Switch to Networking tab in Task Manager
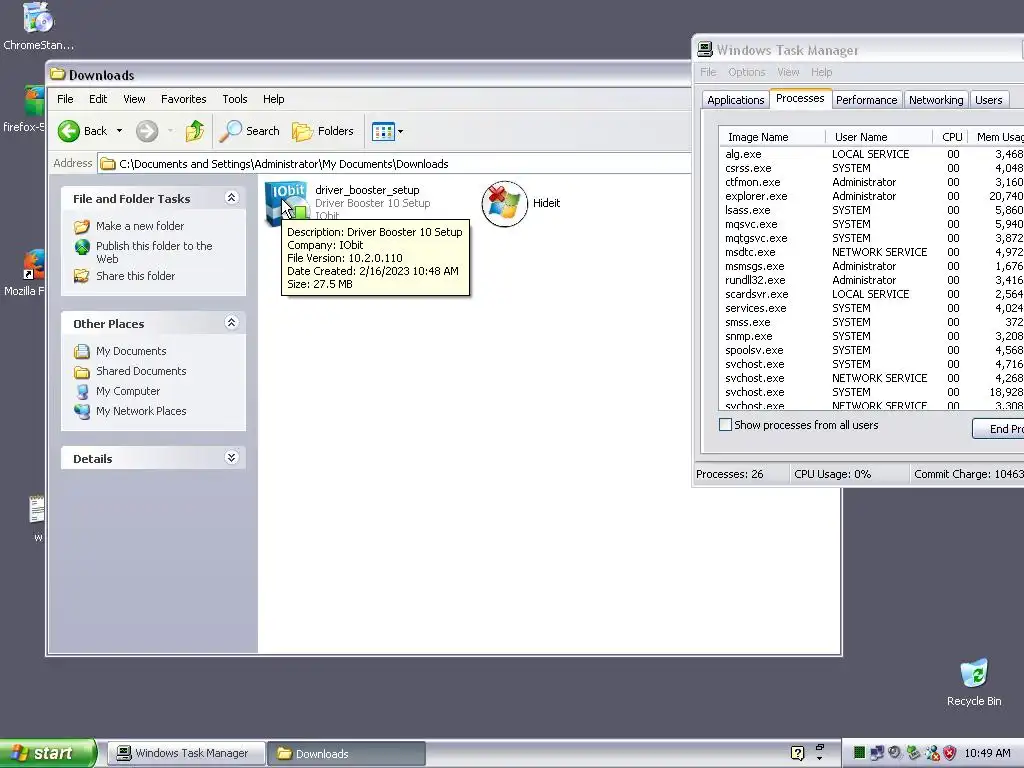Screen dimensions: 1024x768 tap(936, 100)
